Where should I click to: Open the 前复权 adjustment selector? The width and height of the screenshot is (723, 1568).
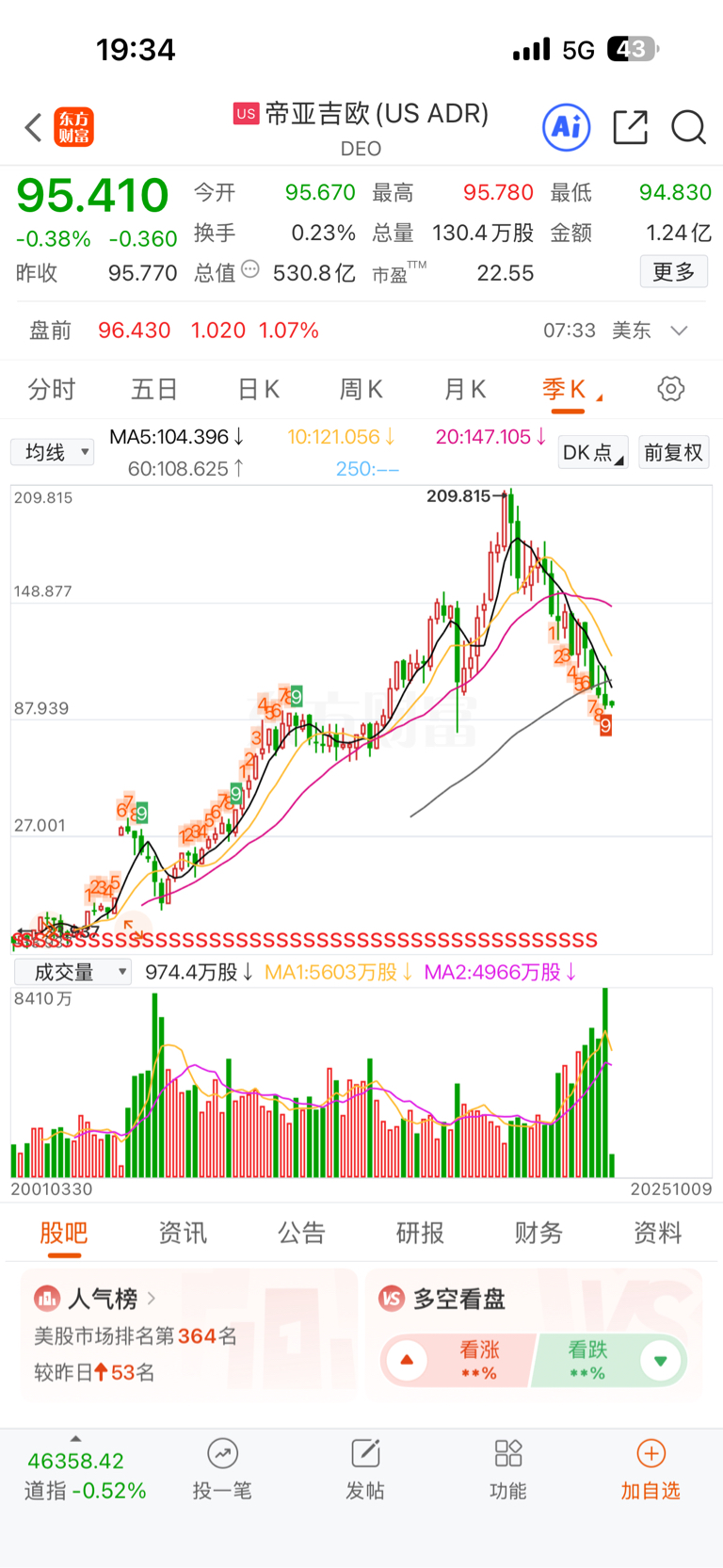click(673, 452)
